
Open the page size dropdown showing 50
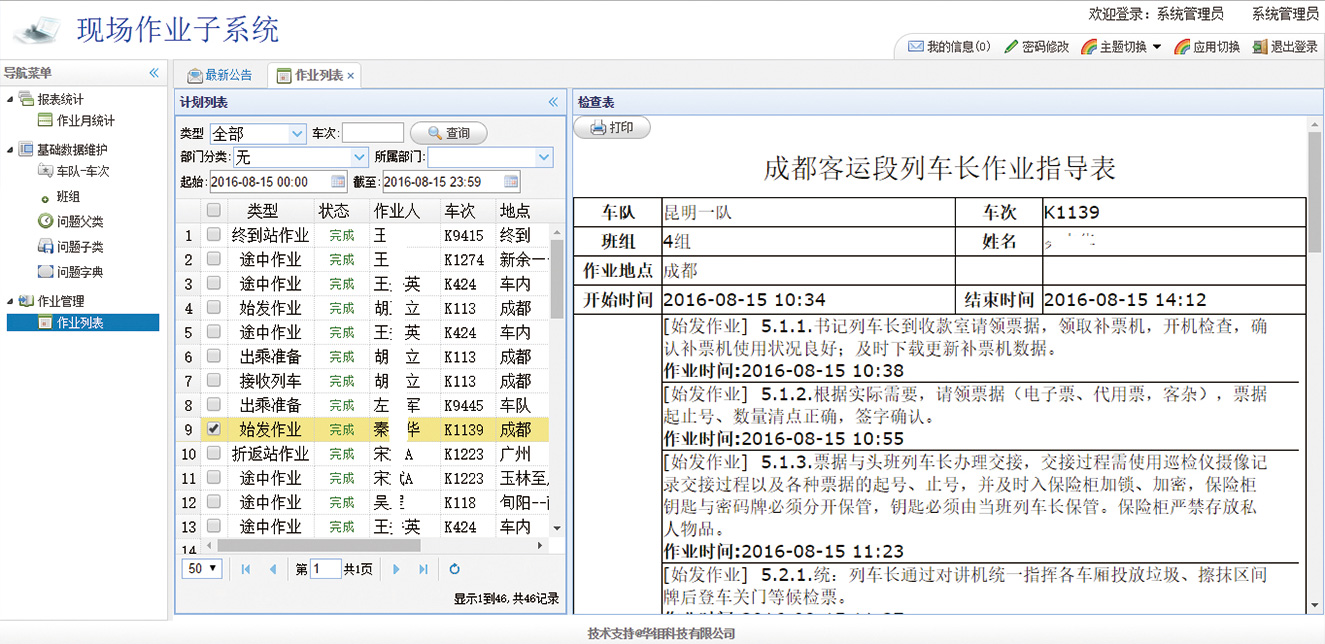pyautogui.click(x=202, y=569)
